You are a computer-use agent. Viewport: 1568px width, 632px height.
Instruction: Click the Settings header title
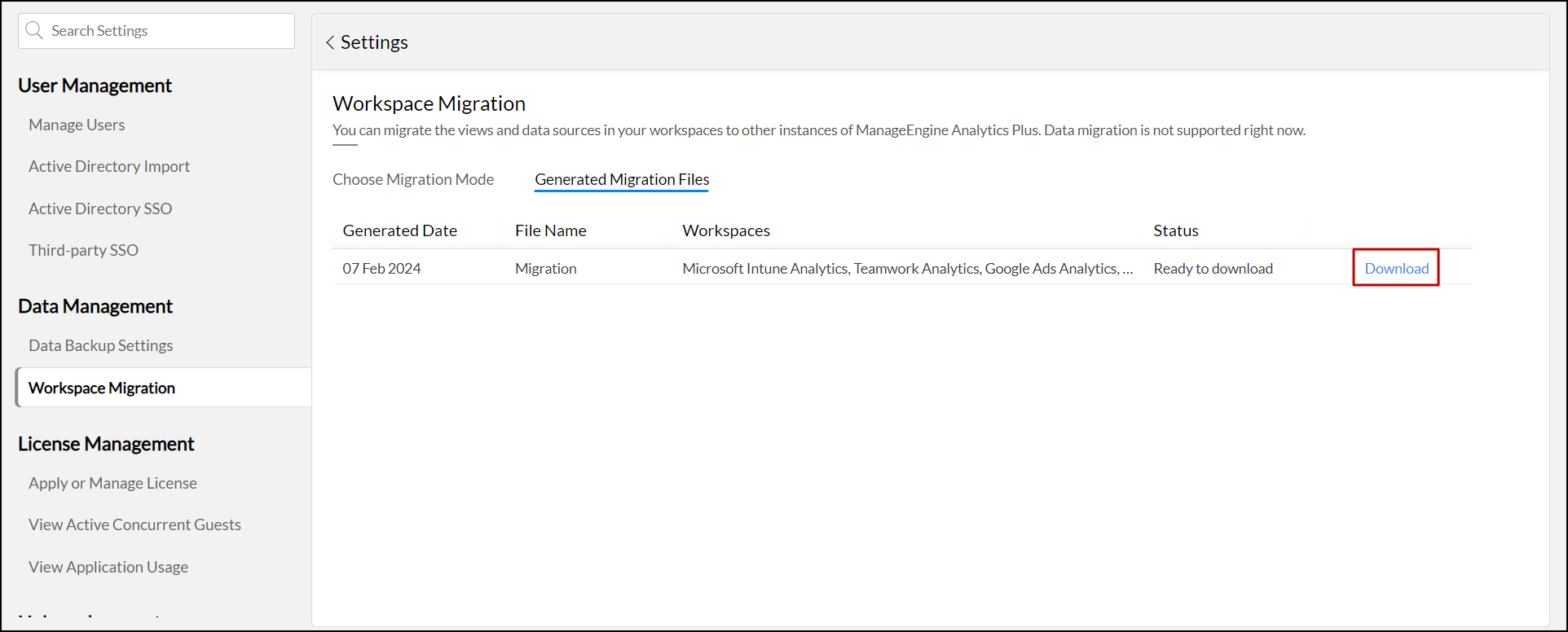(374, 42)
